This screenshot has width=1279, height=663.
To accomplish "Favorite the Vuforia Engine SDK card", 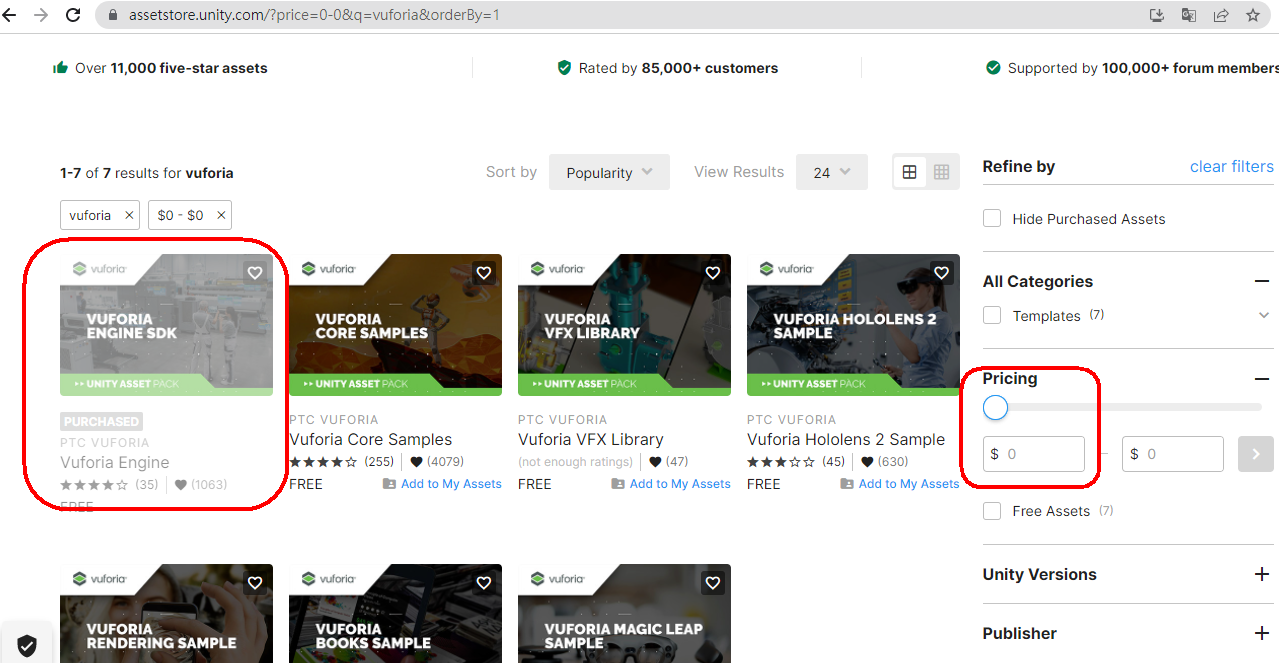I will click(x=255, y=272).
